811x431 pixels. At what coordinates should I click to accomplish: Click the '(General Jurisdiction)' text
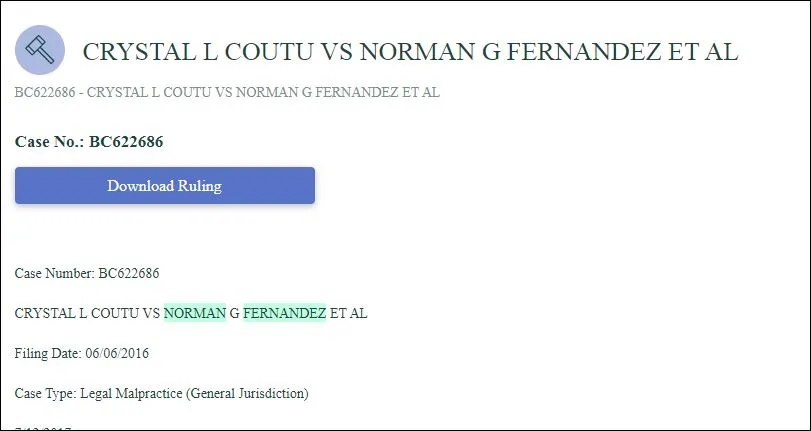coord(247,394)
